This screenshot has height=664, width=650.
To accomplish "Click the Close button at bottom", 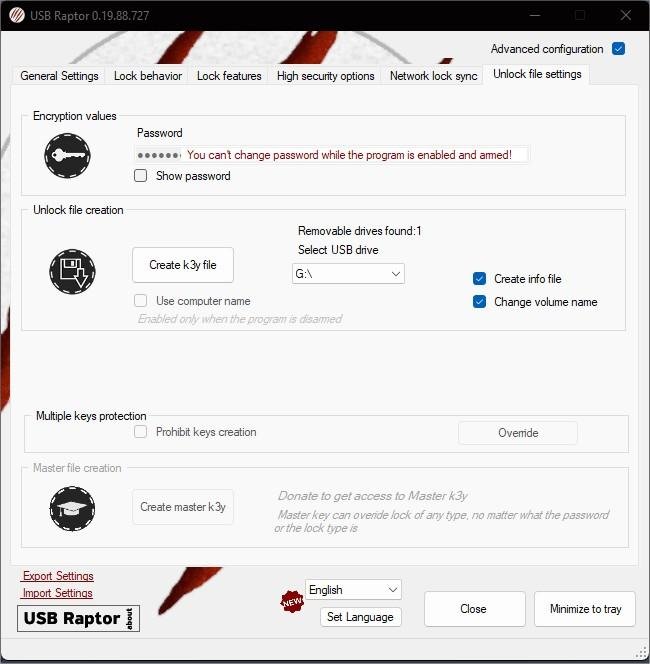I will coord(475,609).
